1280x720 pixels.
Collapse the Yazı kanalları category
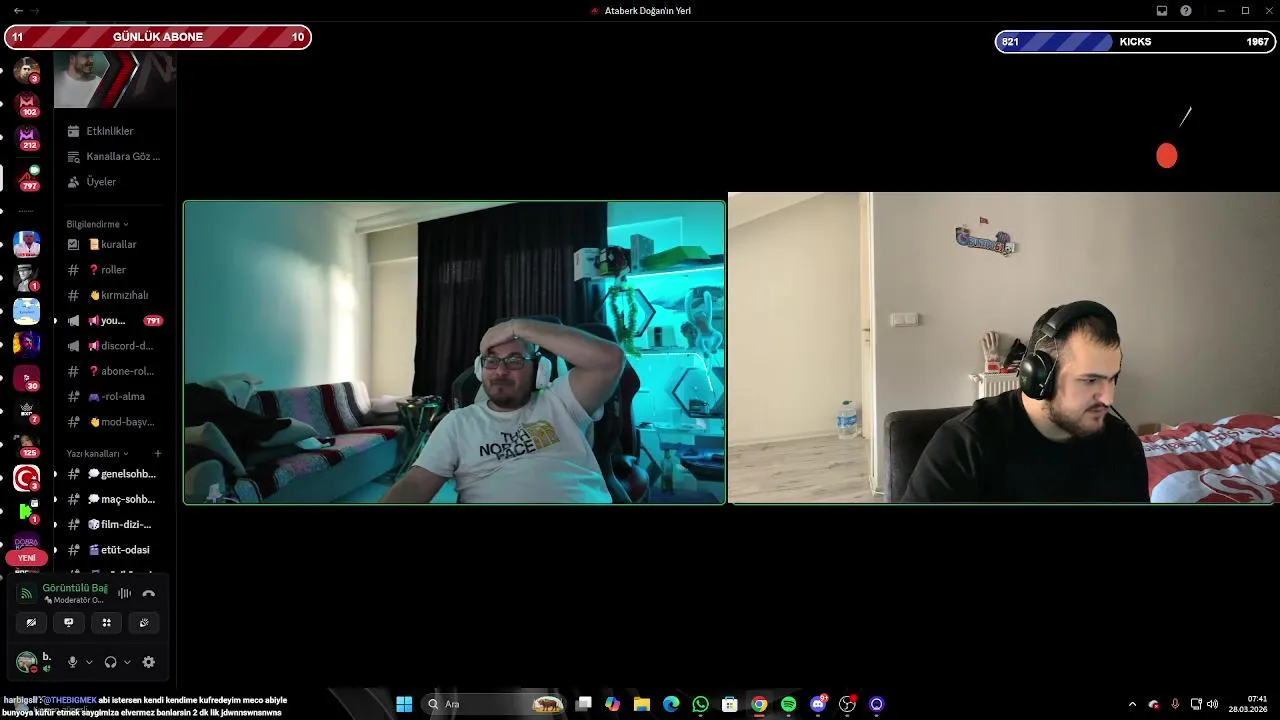(96, 453)
